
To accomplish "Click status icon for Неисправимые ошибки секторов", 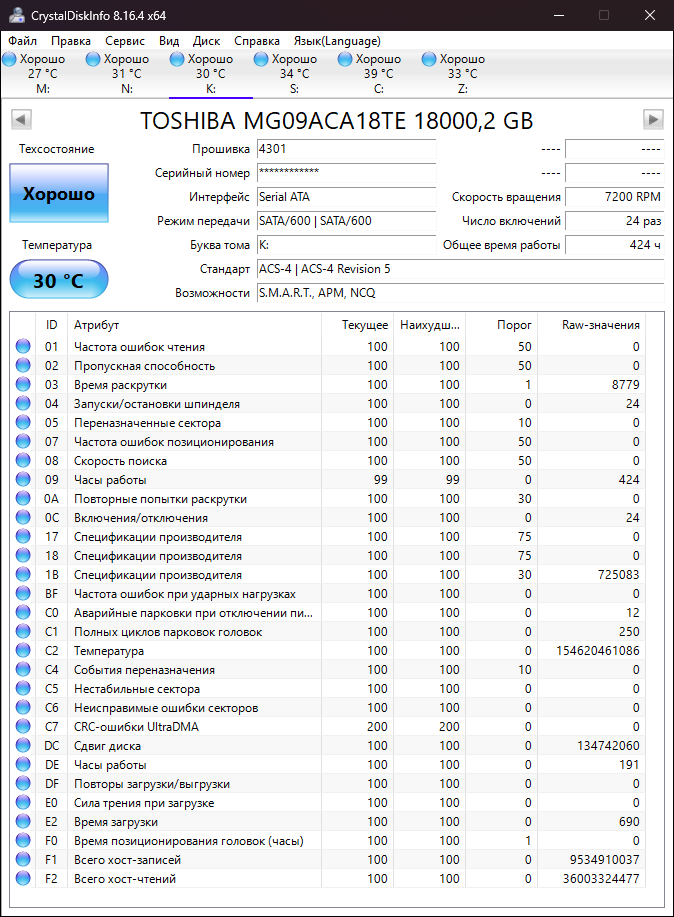I will point(23,708).
